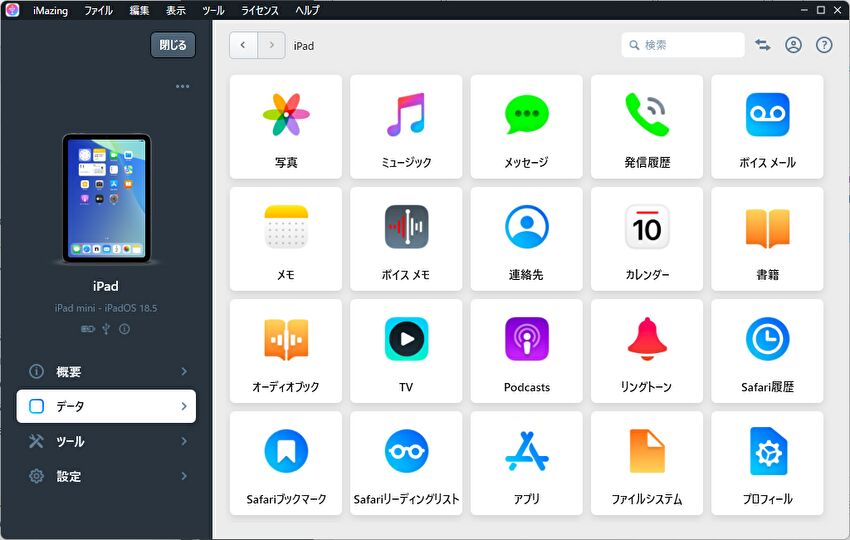Click the transfer arrows icon in toolbar
Image resolution: width=850 pixels, height=540 pixels.
(x=763, y=45)
